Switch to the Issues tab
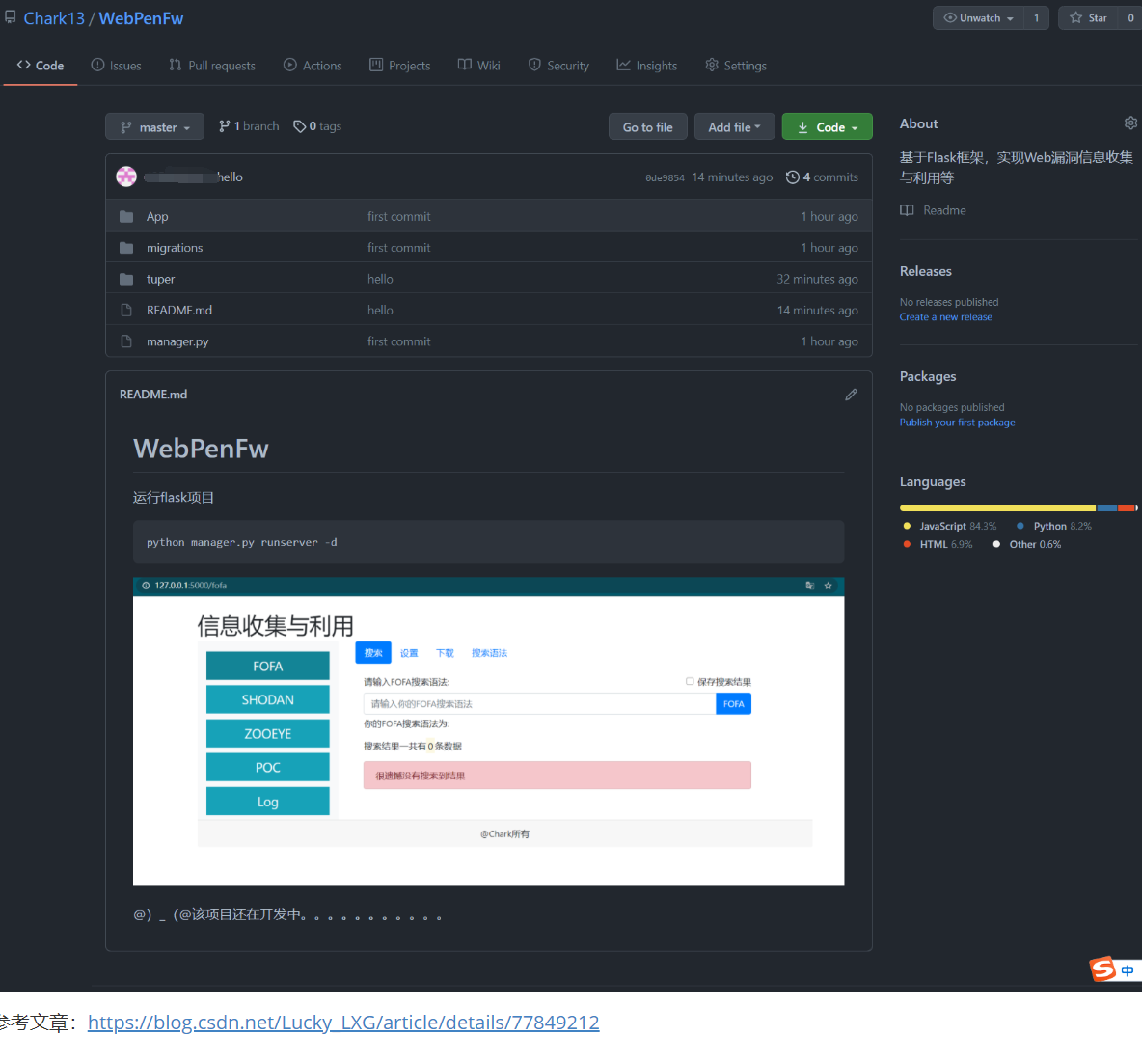 [x=116, y=66]
